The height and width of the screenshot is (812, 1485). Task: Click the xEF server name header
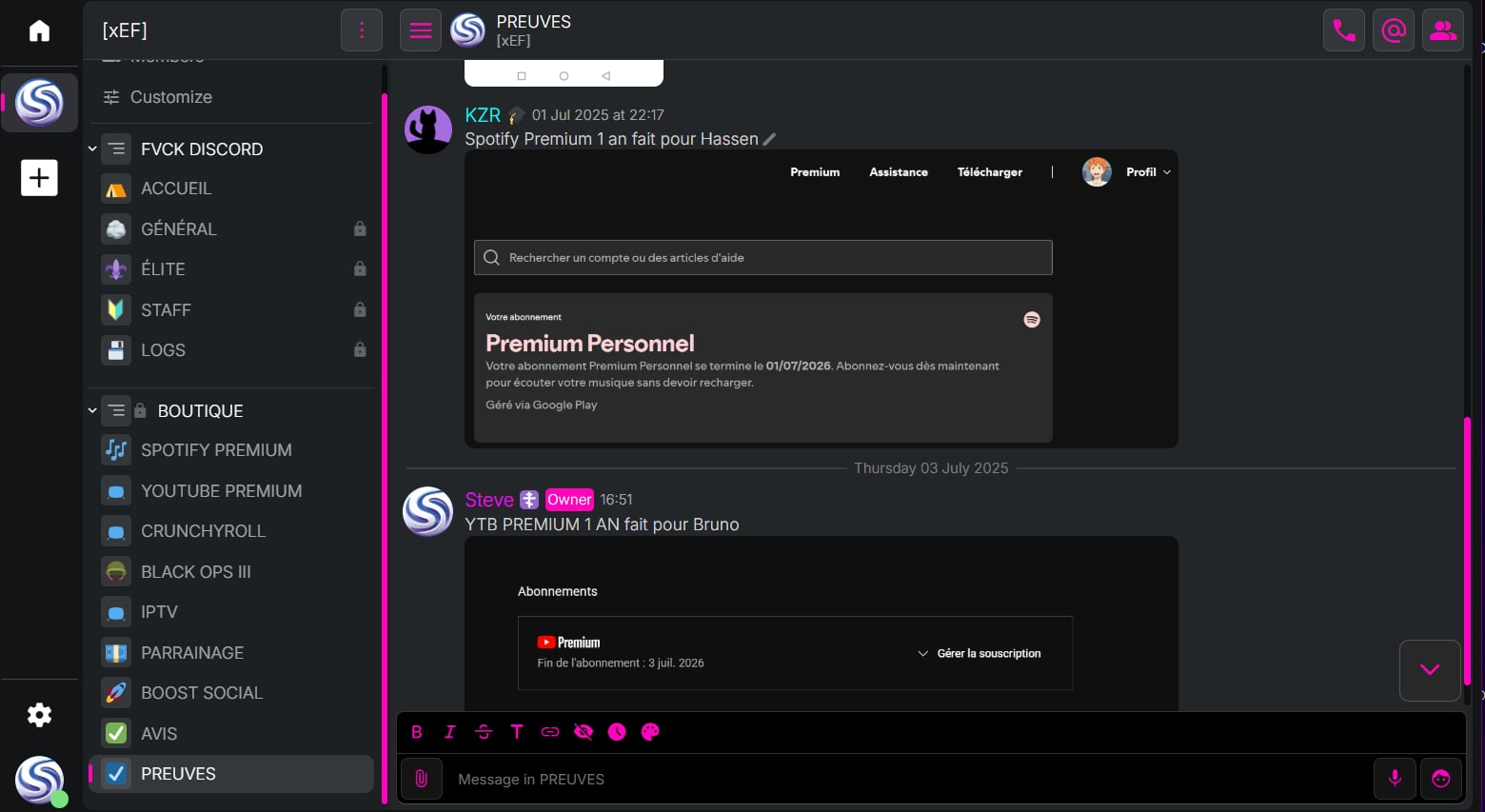[x=125, y=30]
